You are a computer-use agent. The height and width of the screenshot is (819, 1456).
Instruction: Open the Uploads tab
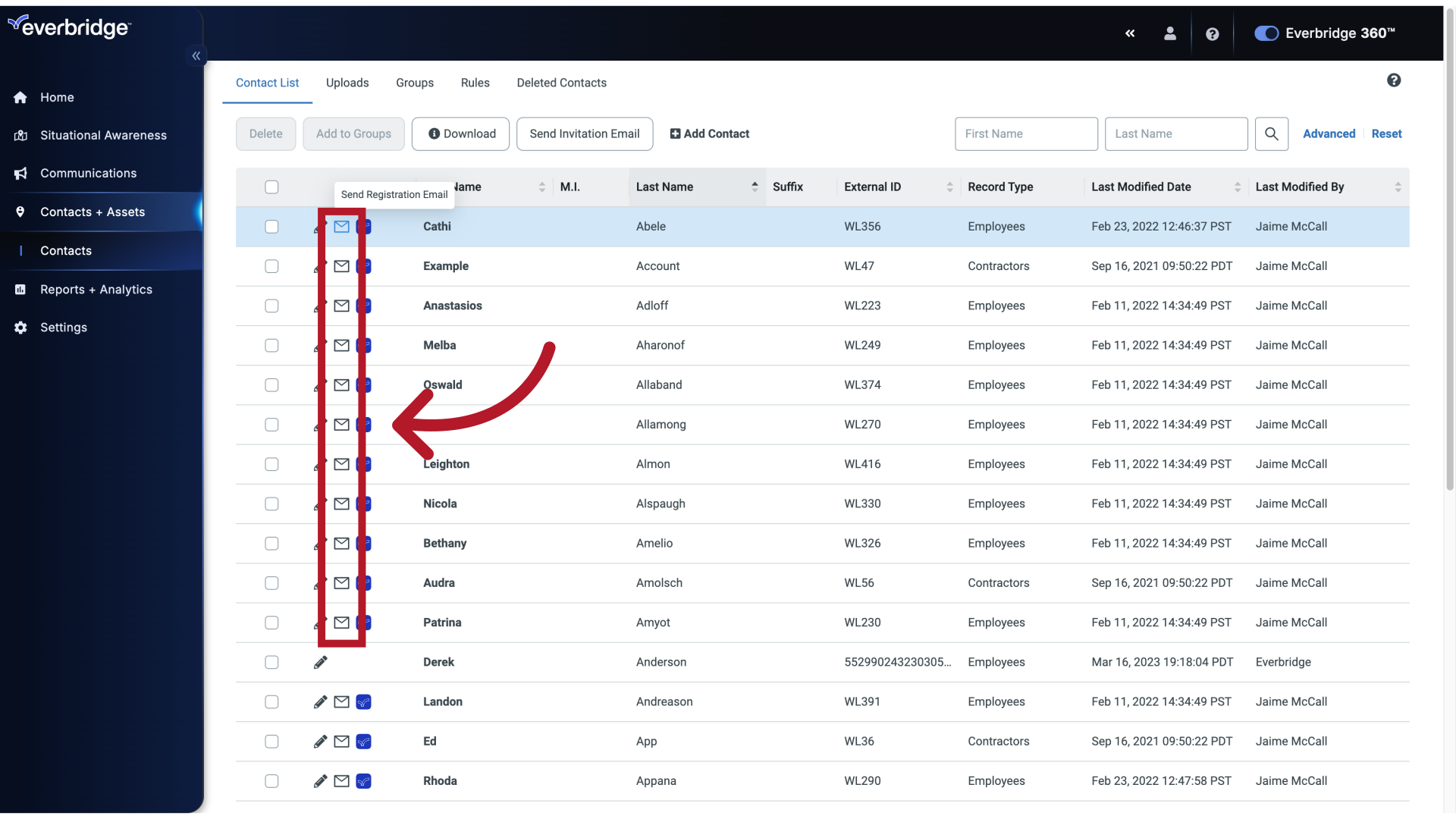[347, 82]
